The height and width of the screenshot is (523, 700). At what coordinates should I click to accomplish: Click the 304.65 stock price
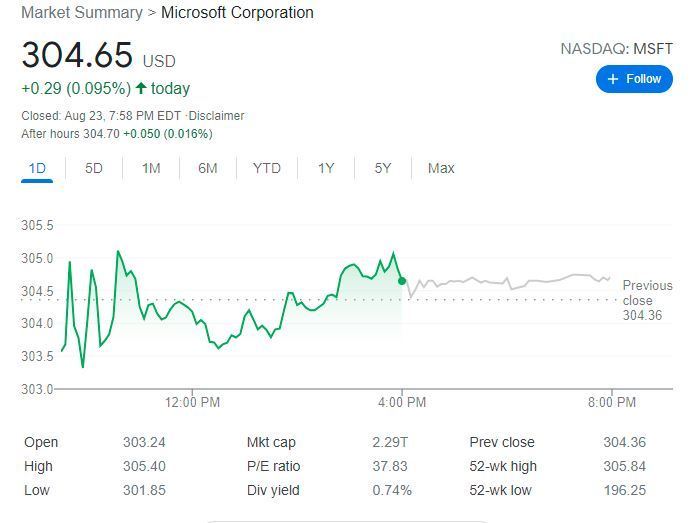76,55
